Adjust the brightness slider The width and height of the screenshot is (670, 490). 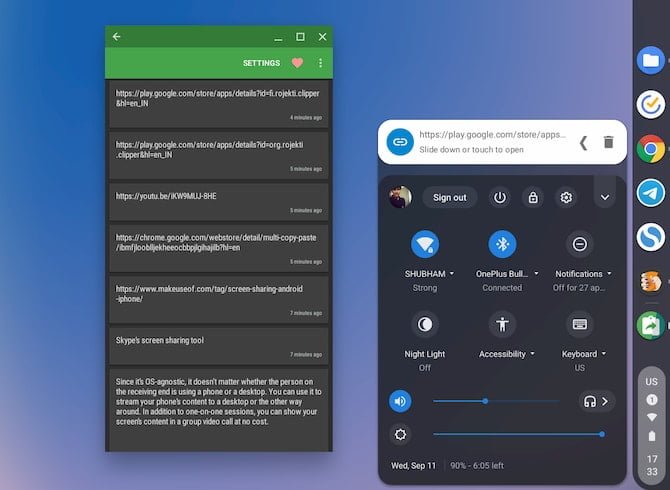[x=518, y=434]
